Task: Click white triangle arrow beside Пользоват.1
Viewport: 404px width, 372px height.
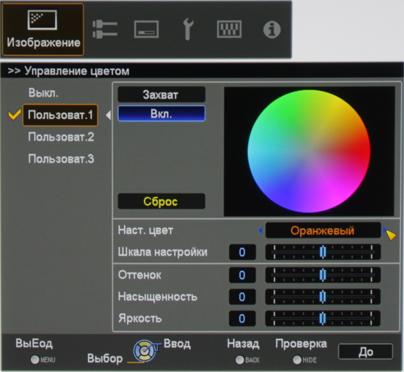Action: click(108, 115)
